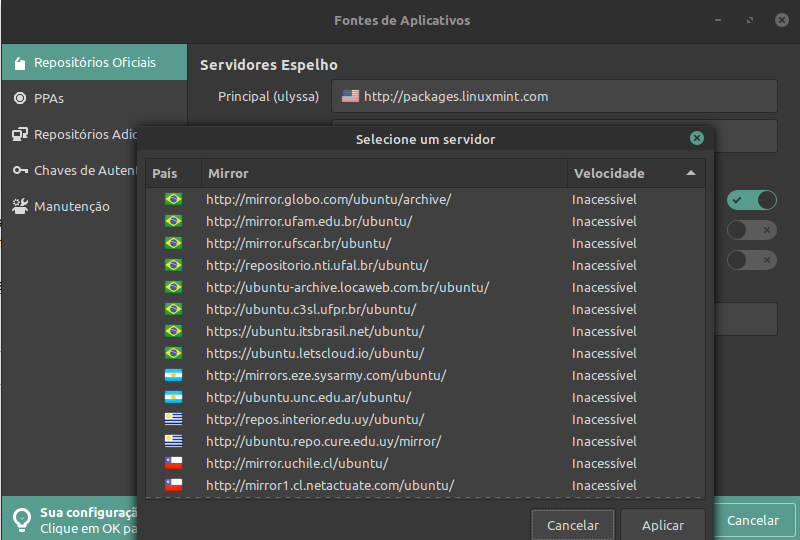Viewport: 800px width, 540px height.
Task: Open Repositórios Adicionais section
Action: (x=70, y=134)
